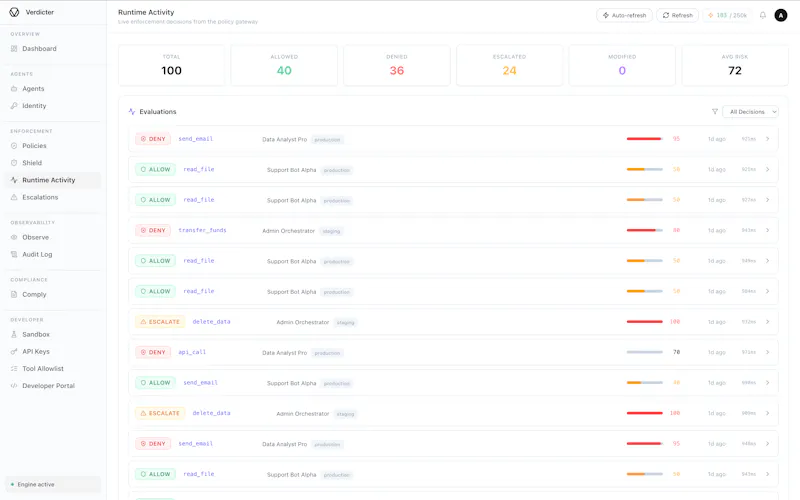Click the production tag in api_call row
Screen dimensions: 800x500
point(327,353)
